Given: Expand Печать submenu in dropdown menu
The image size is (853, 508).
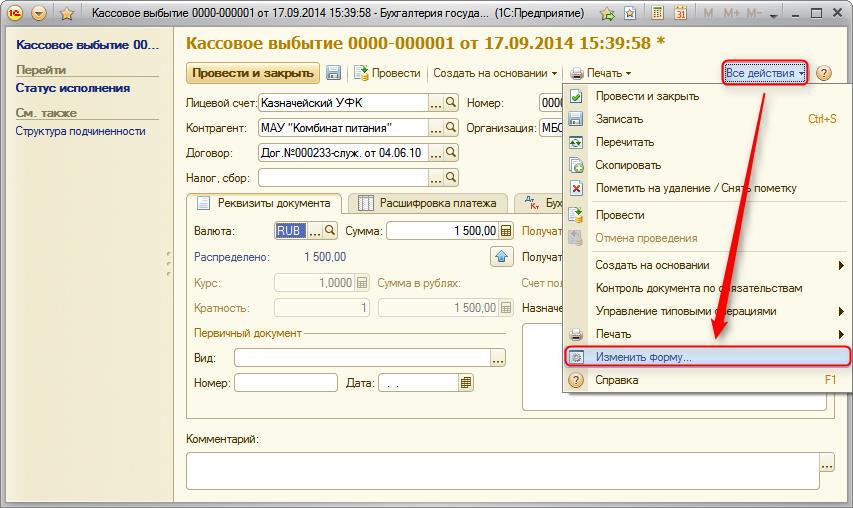Looking at the screenshot, I should (x=707, y=334).
